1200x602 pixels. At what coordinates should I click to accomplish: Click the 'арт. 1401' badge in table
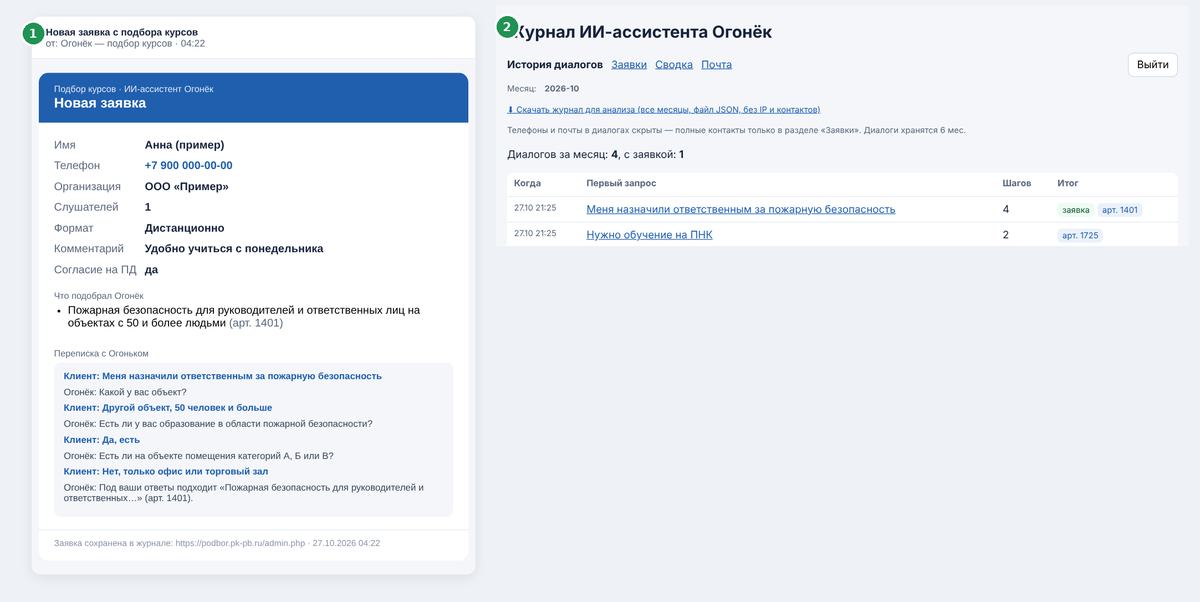pos(1120,210)
